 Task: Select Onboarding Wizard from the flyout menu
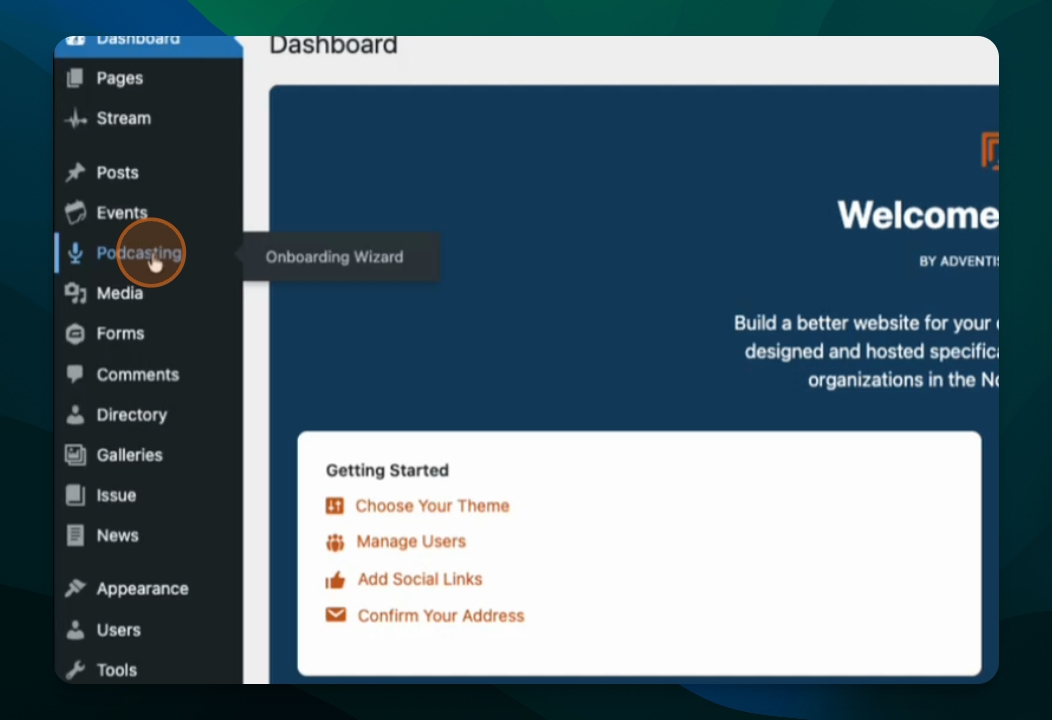click(334, 257)
